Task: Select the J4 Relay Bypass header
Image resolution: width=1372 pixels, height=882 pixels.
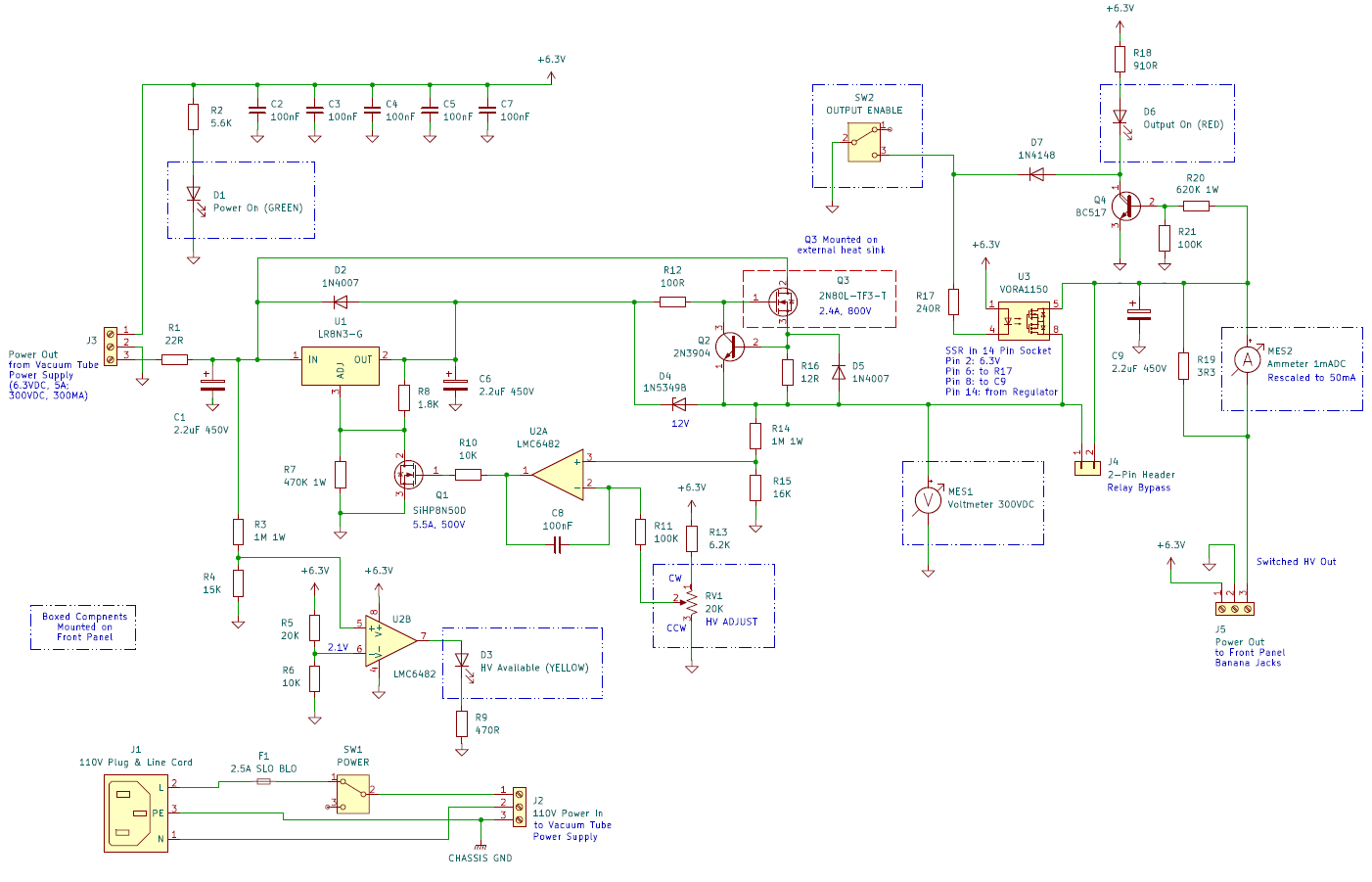Action: (1086, 468)
